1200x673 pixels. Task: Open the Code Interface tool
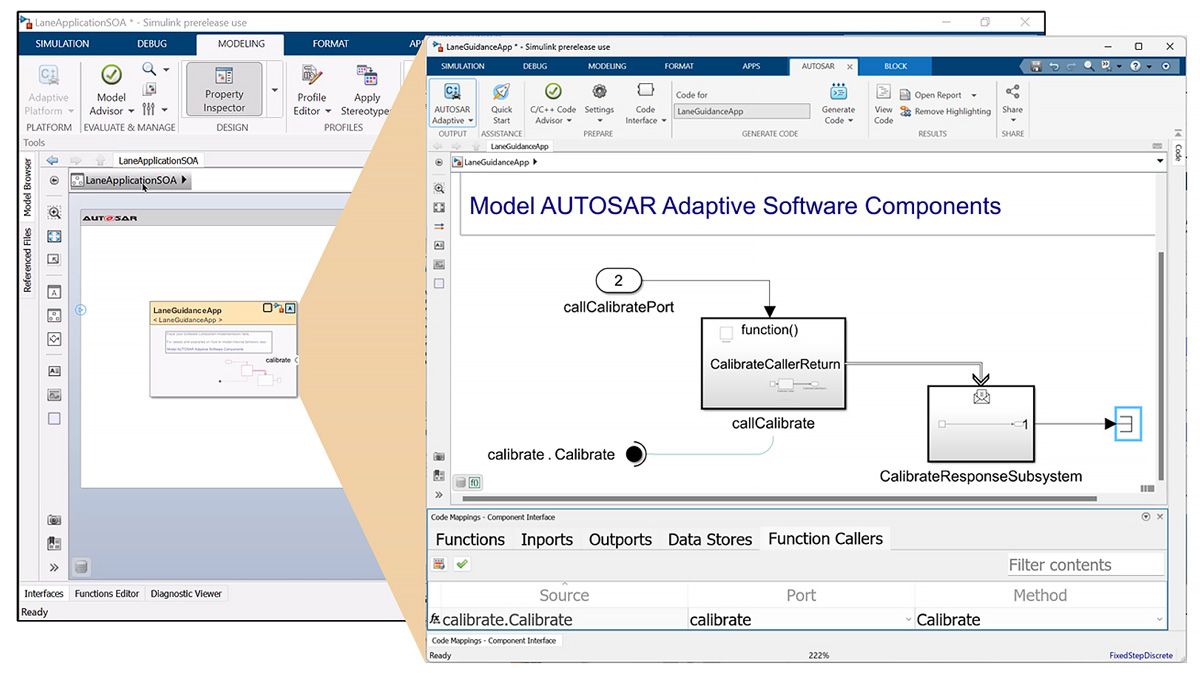coord(644,103)
